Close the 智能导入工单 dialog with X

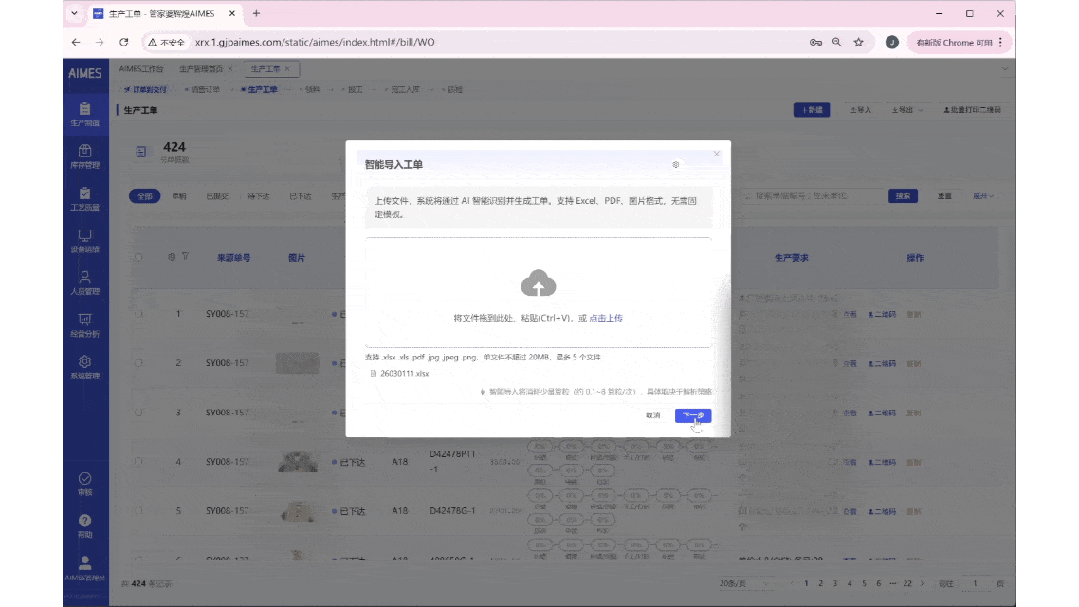(x=716, y=153)
